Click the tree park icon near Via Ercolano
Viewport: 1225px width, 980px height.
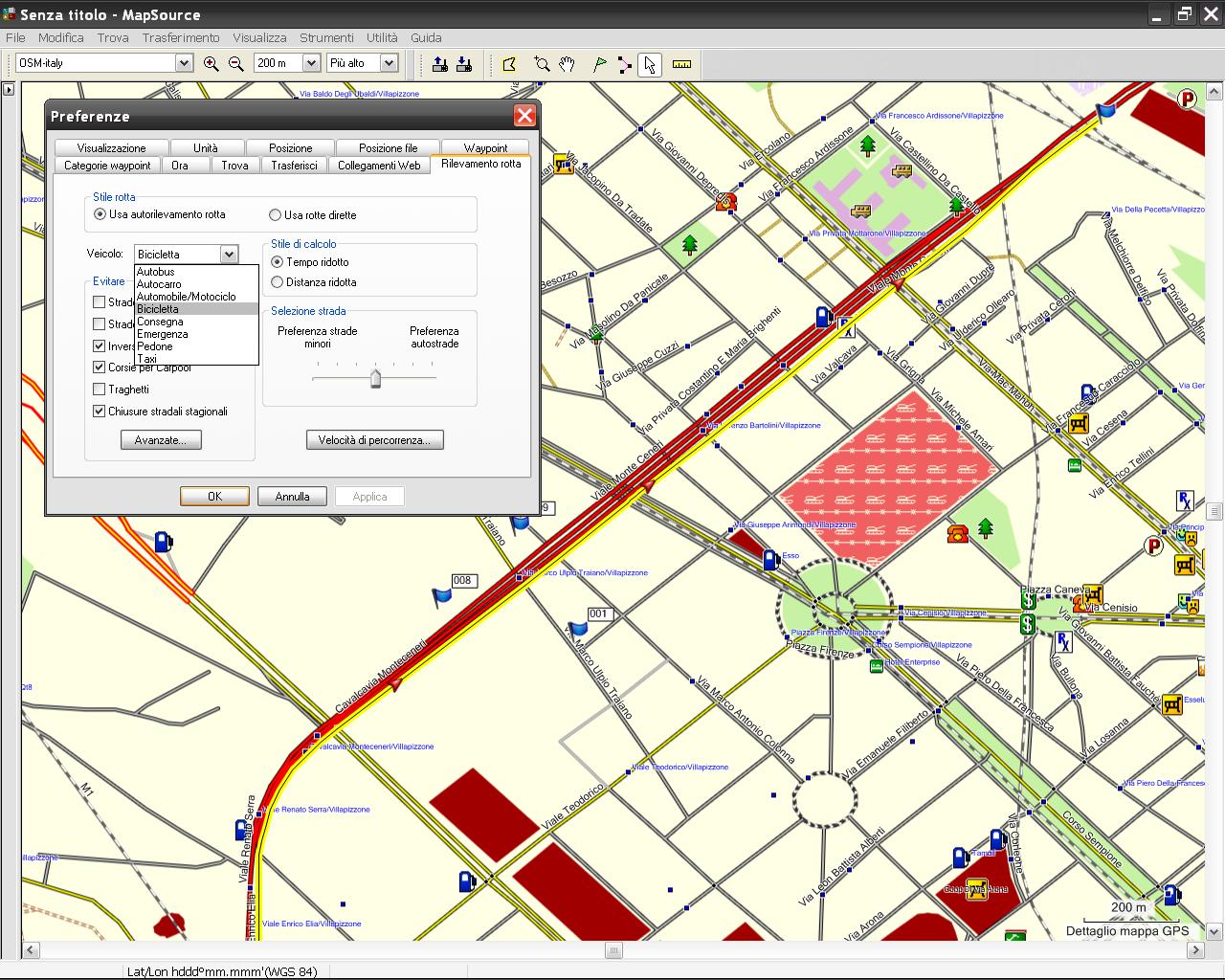pyautogui.click(x=868, y=145)
